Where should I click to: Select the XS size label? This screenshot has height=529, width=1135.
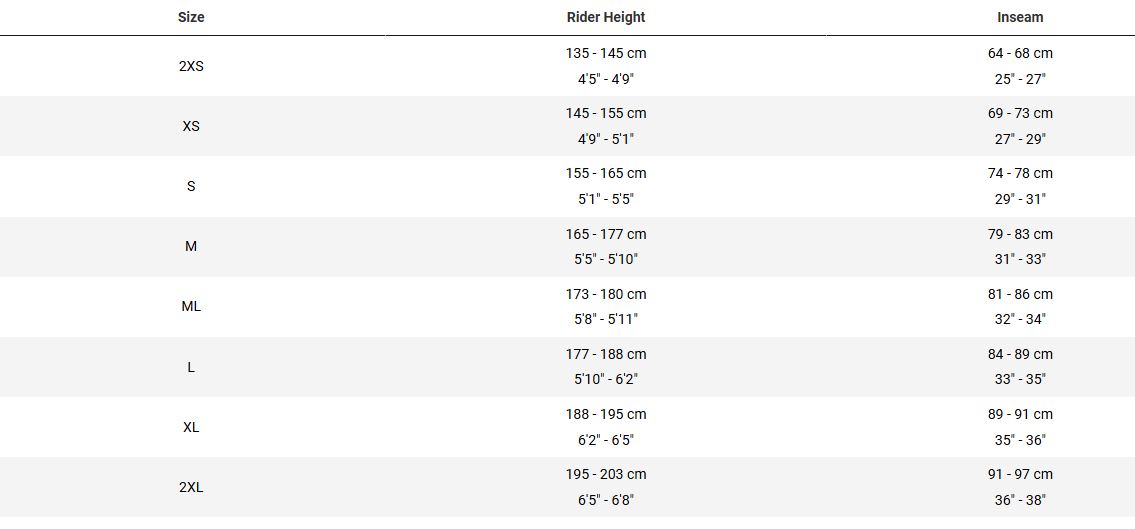click(191, 126)
